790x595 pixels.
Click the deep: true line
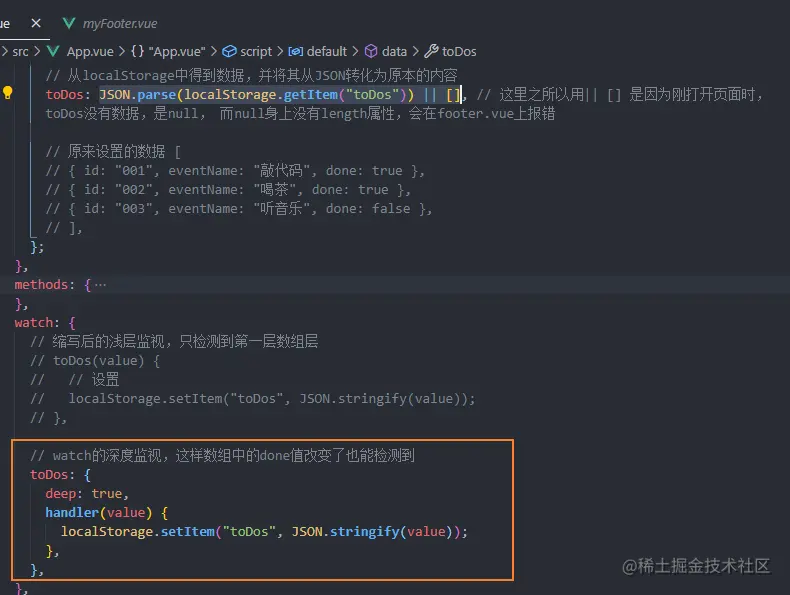point(87,494)
